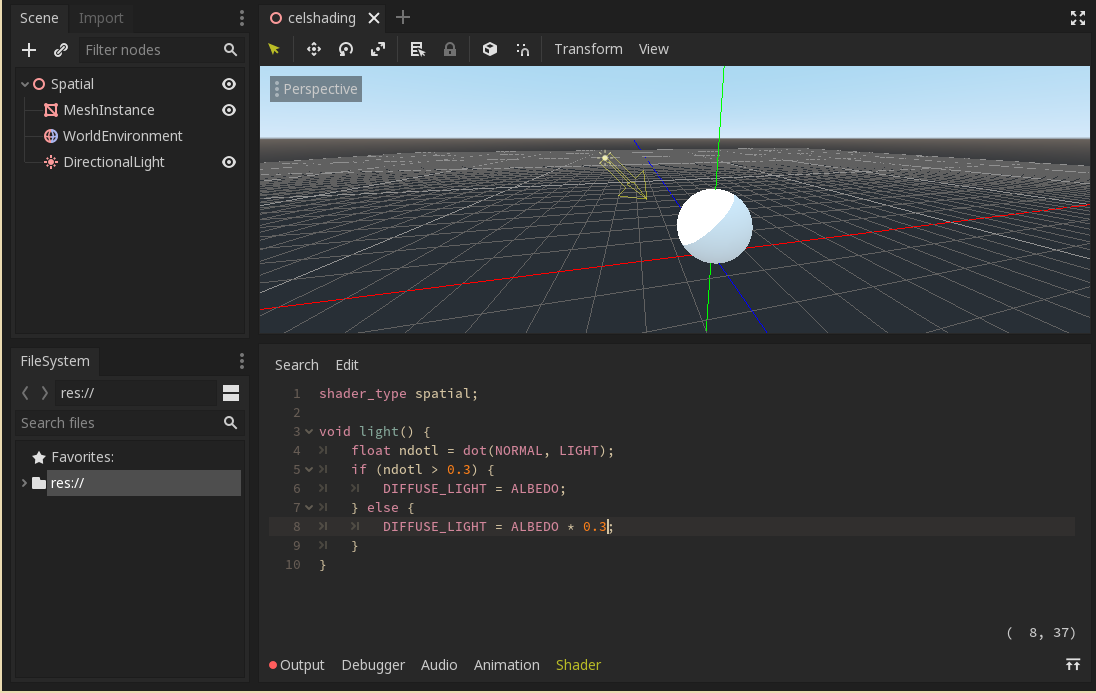
Task: Click the res:// path field
Action: click(x=136, y=393)
